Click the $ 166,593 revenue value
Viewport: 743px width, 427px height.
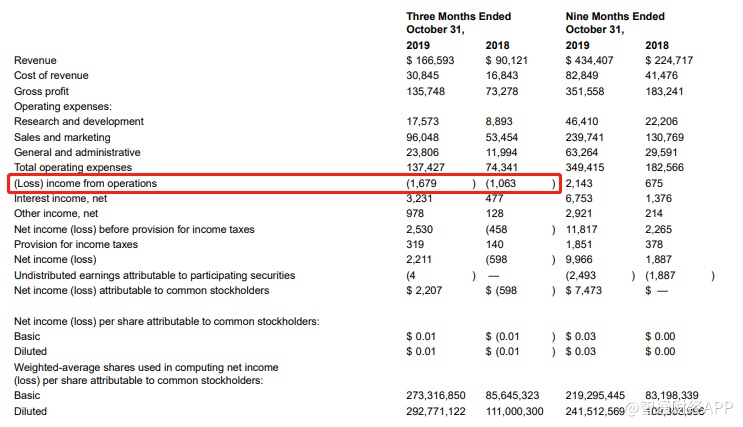[431, 61]
